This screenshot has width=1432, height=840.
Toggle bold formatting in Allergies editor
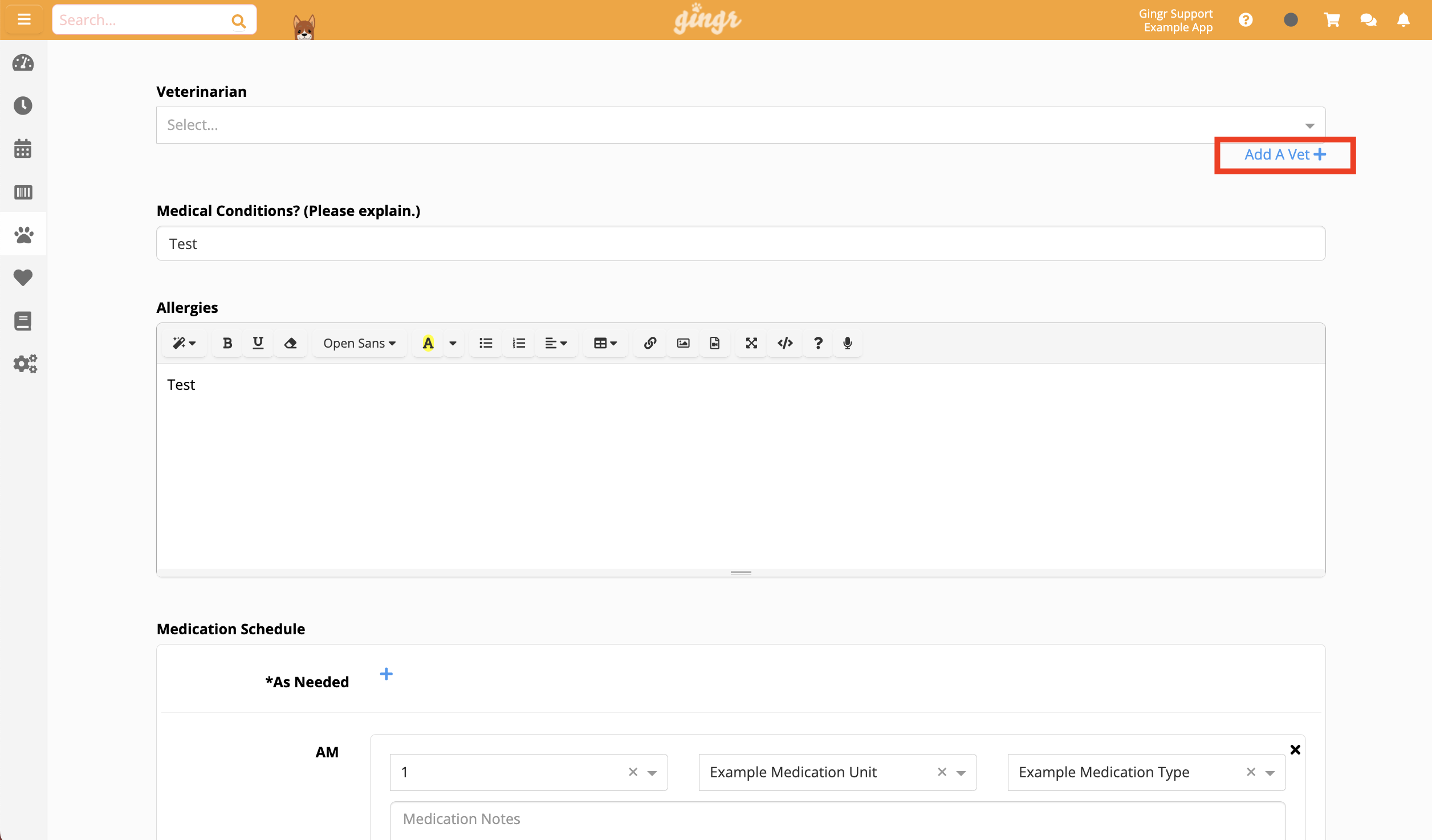(227, 343)
